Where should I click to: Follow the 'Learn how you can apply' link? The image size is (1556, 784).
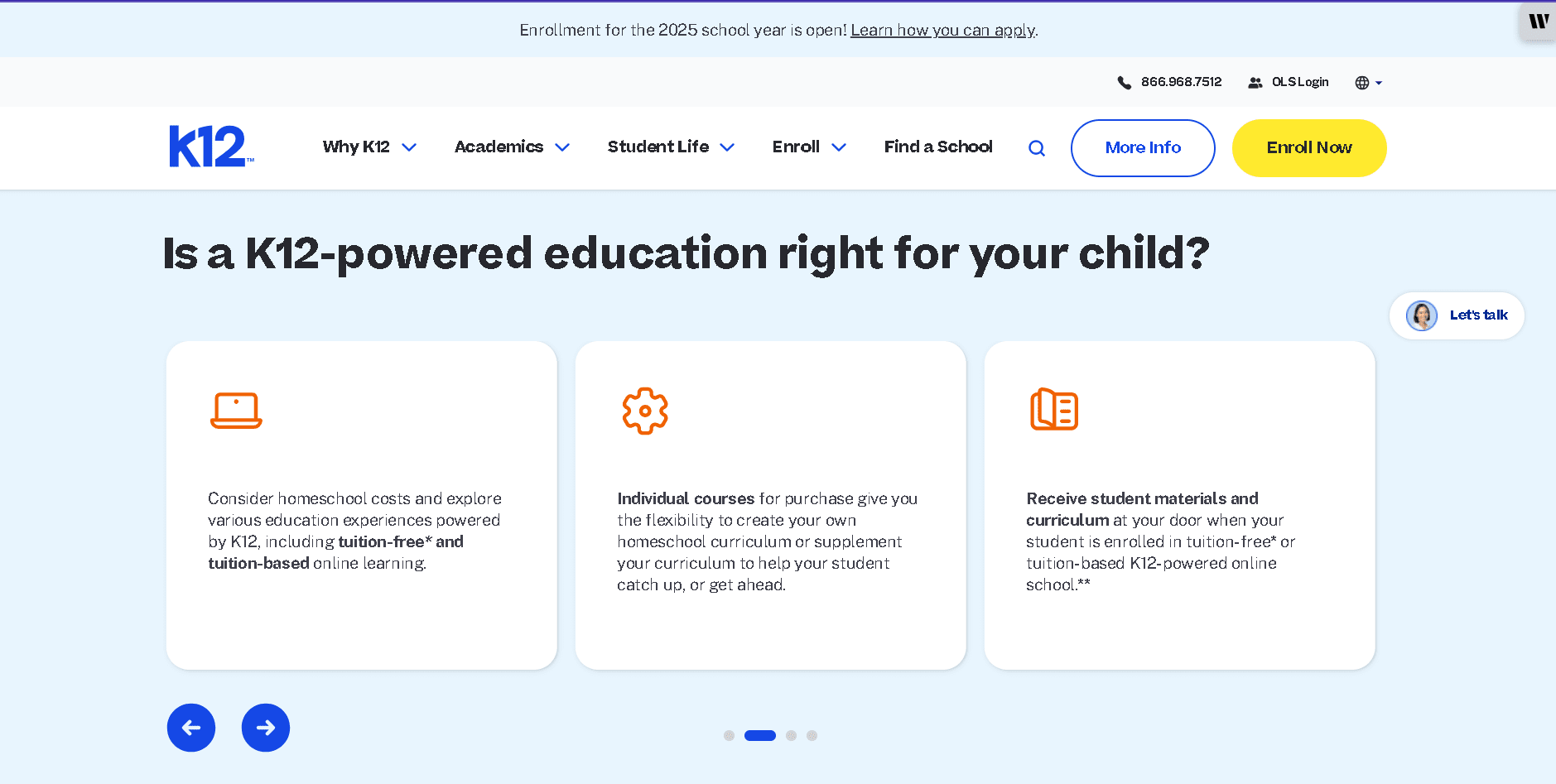[x=942, y=31]
